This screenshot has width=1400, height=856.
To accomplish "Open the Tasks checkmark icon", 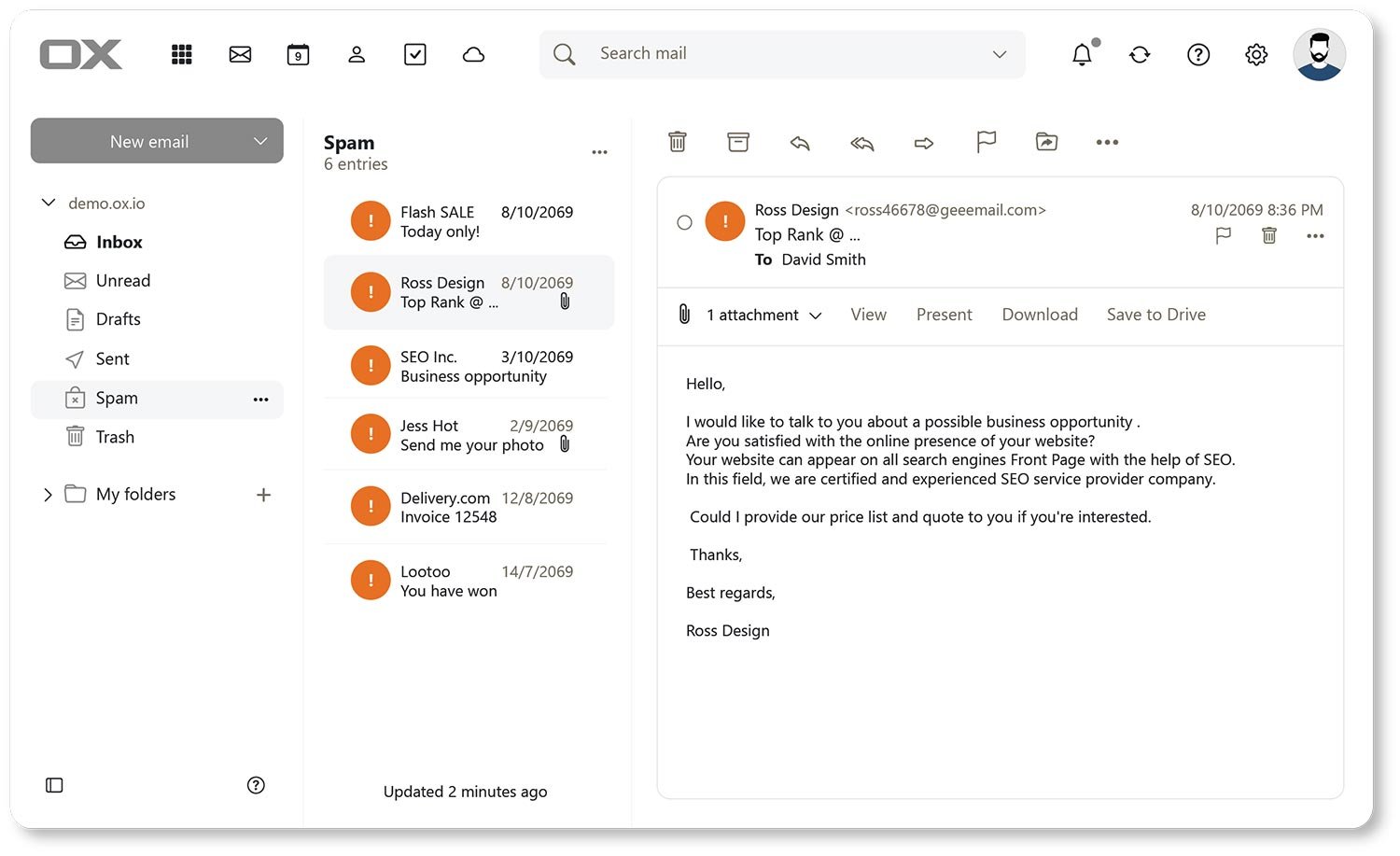I will coord(414,54).
